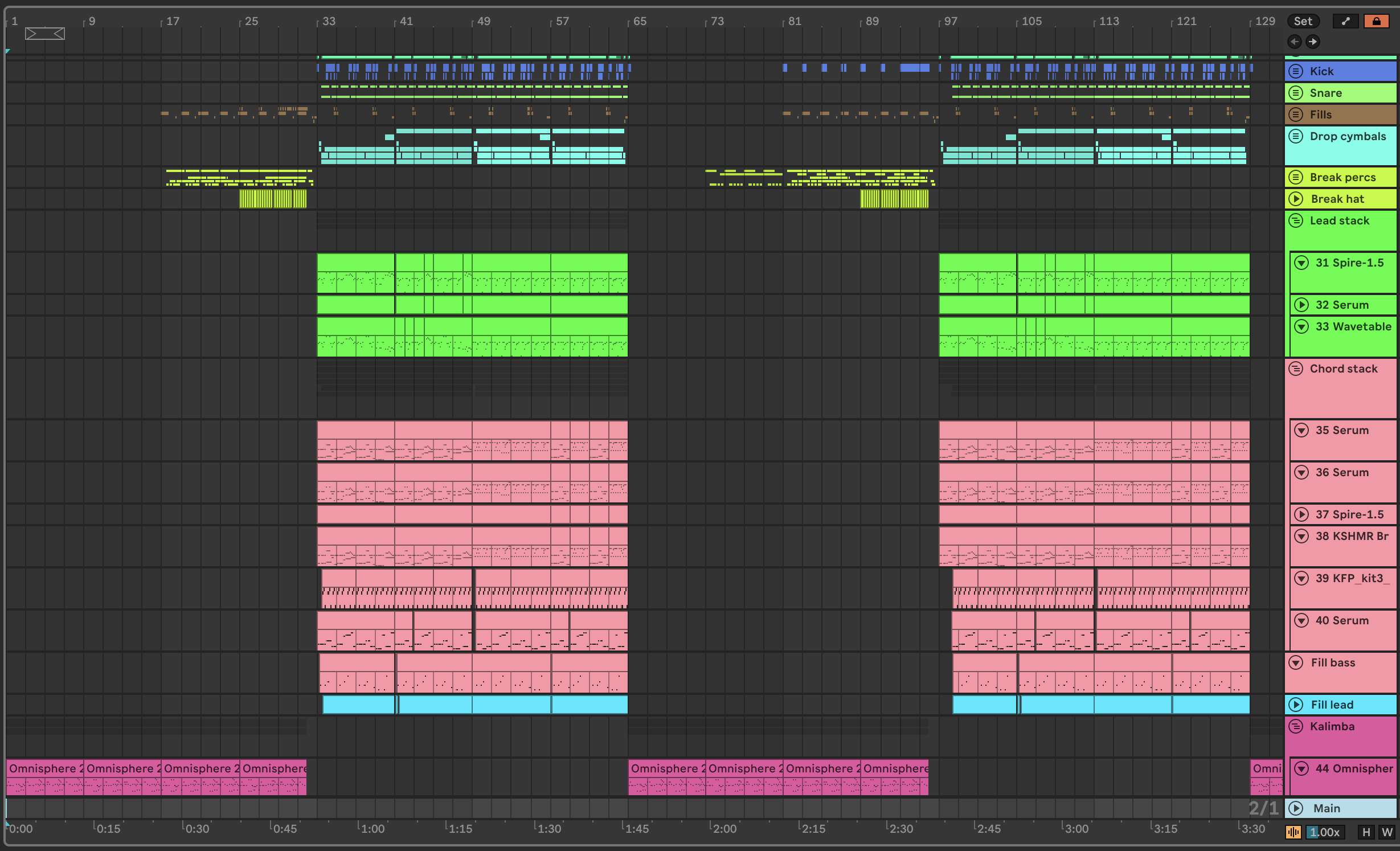
Task: Toggle the automation mode button
Action: coord(1345,21)
